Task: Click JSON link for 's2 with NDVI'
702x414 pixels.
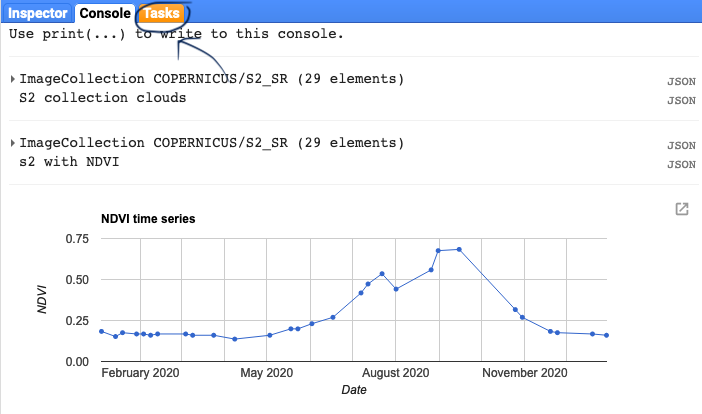Action: tap(681, 164)
